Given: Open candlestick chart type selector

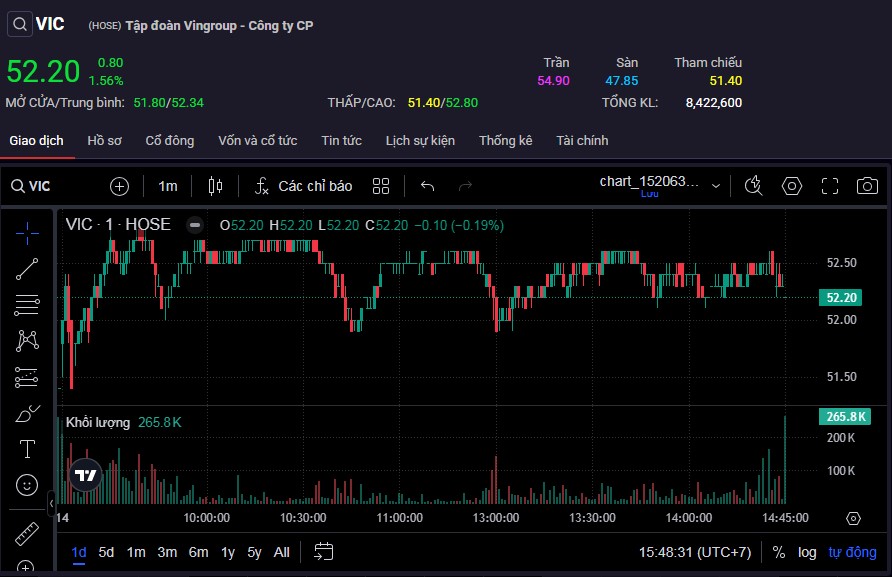Looking at the screenshot, I should (x=214, y=186).
